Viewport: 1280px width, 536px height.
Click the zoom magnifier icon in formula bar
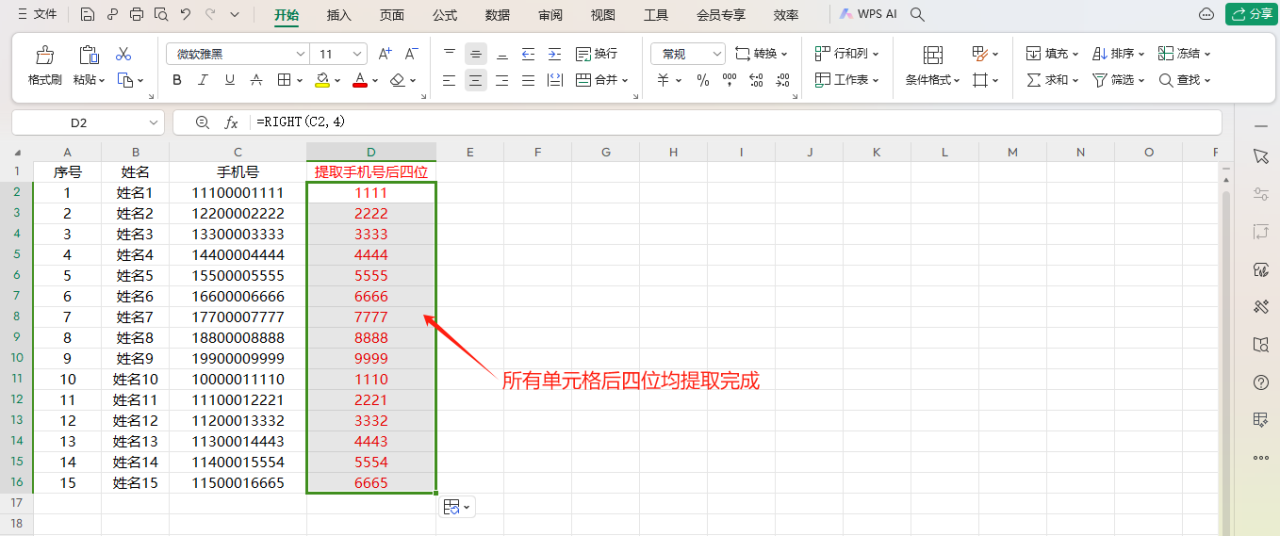(203, 122)
